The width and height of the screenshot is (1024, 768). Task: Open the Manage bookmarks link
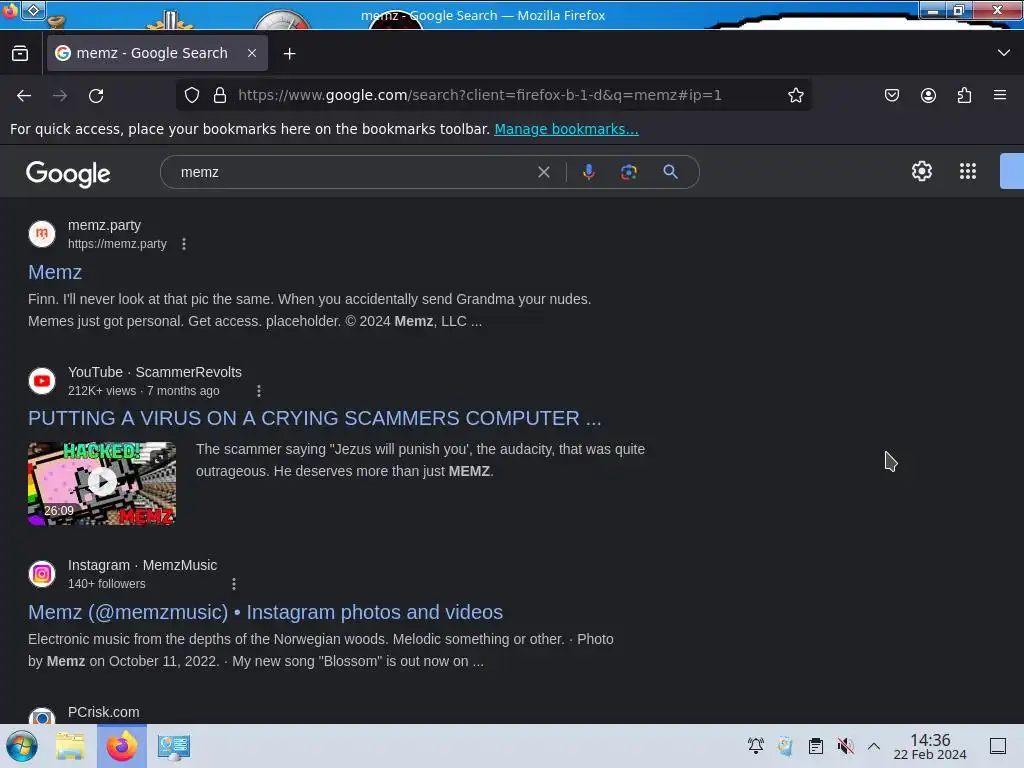point(566,129)
